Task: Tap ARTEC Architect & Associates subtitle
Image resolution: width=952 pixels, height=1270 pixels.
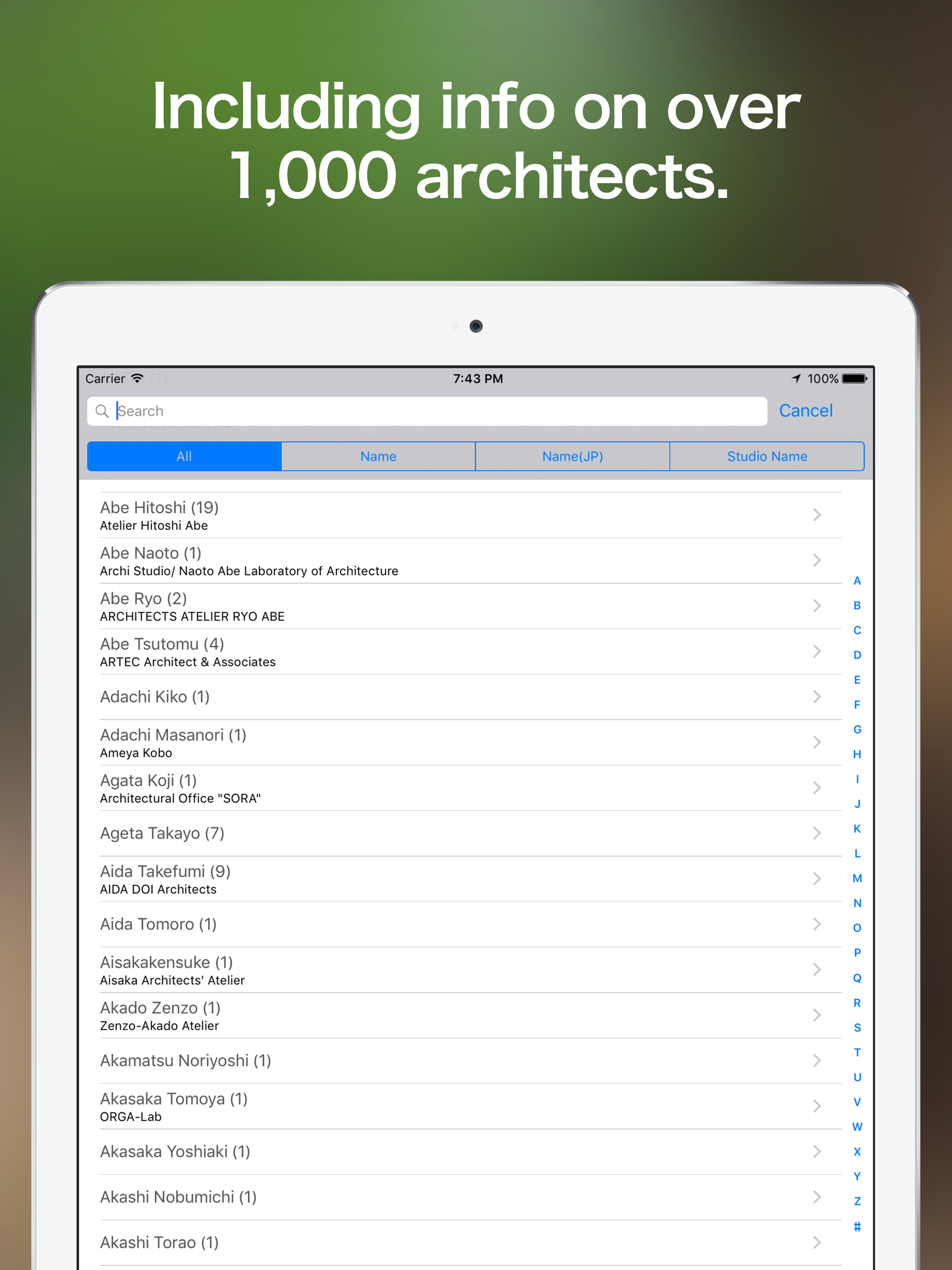Action: point(188,662)
